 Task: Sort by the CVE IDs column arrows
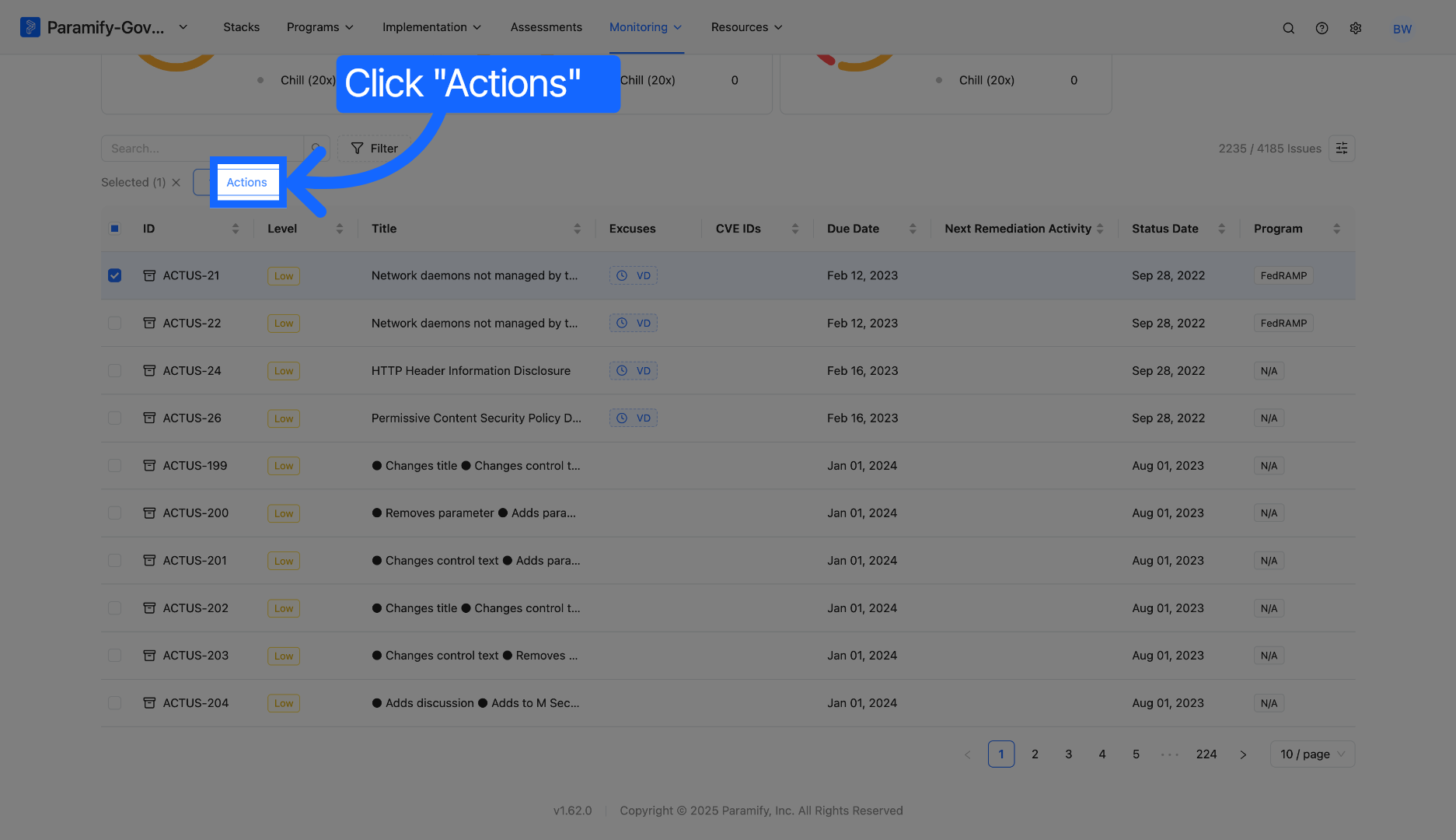pyautogui.click(x=795, y=229)
